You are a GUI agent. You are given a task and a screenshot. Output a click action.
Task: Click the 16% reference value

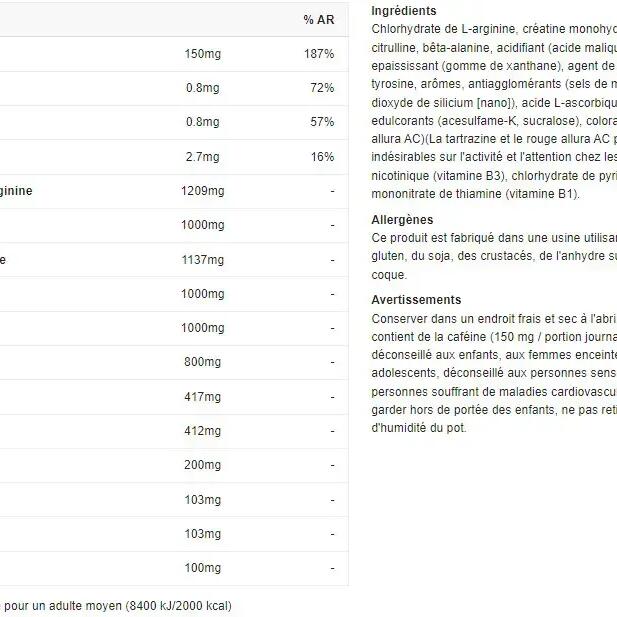(321, 157)
